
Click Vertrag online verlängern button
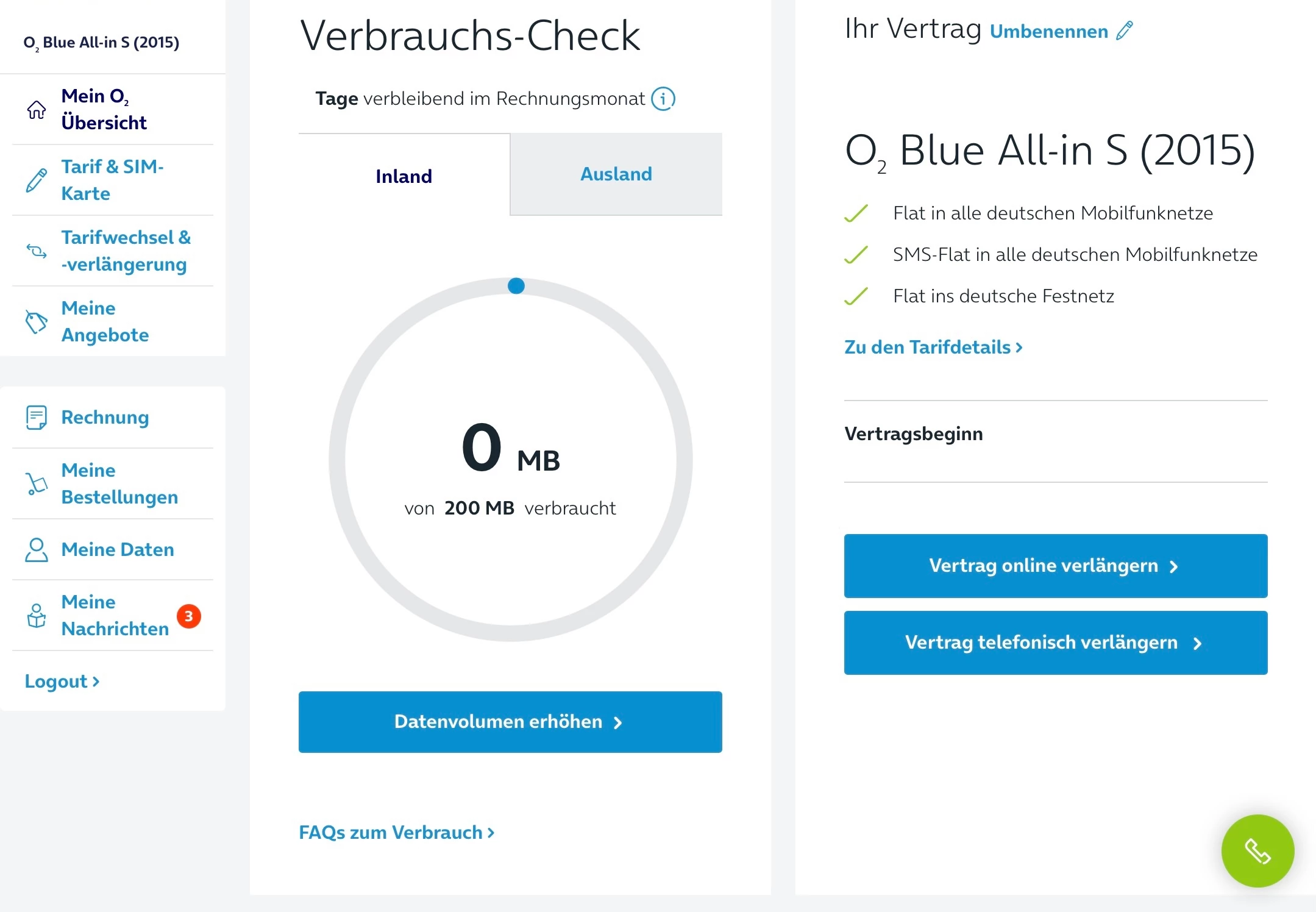coord(1055,566)
